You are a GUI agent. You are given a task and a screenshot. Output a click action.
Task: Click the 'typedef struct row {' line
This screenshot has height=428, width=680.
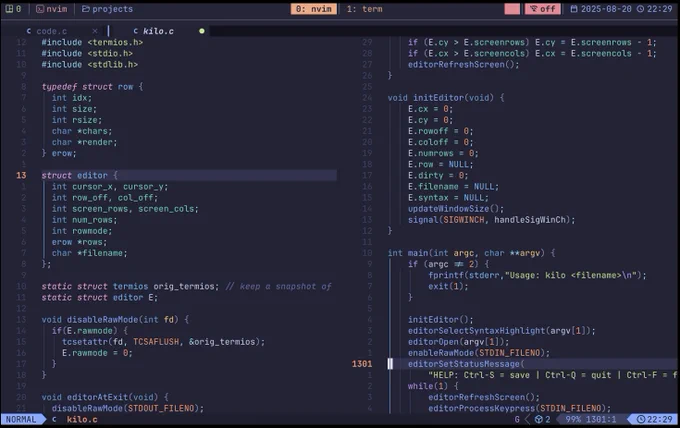point(92,87)
